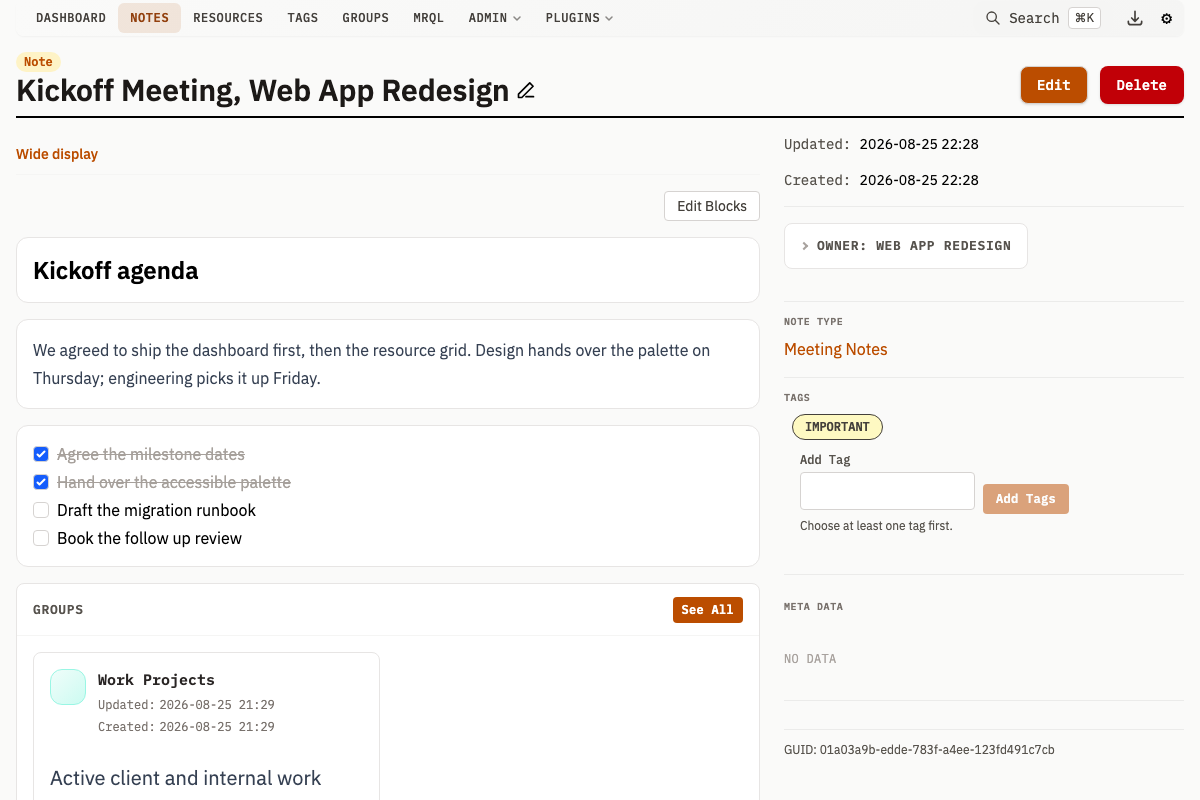Screen dimensions: 1200x800
Task: Click the IMPORTANT tag pill
Action: (837, 427)
